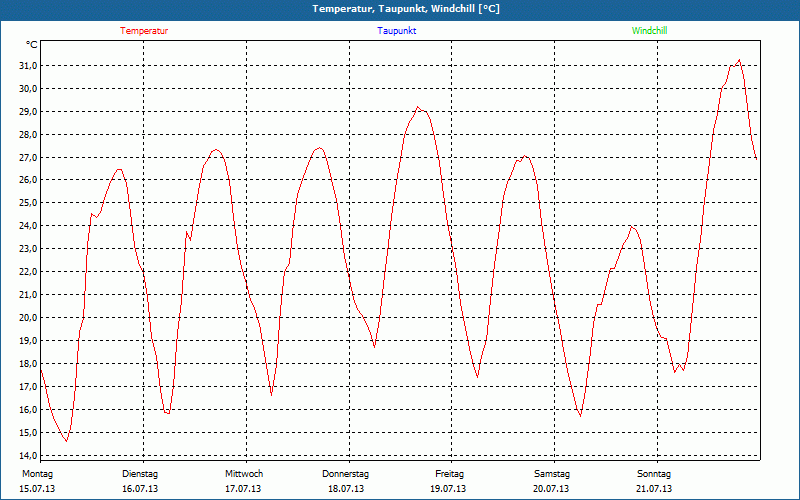Click the Dienstag day label

click(140, 474)
